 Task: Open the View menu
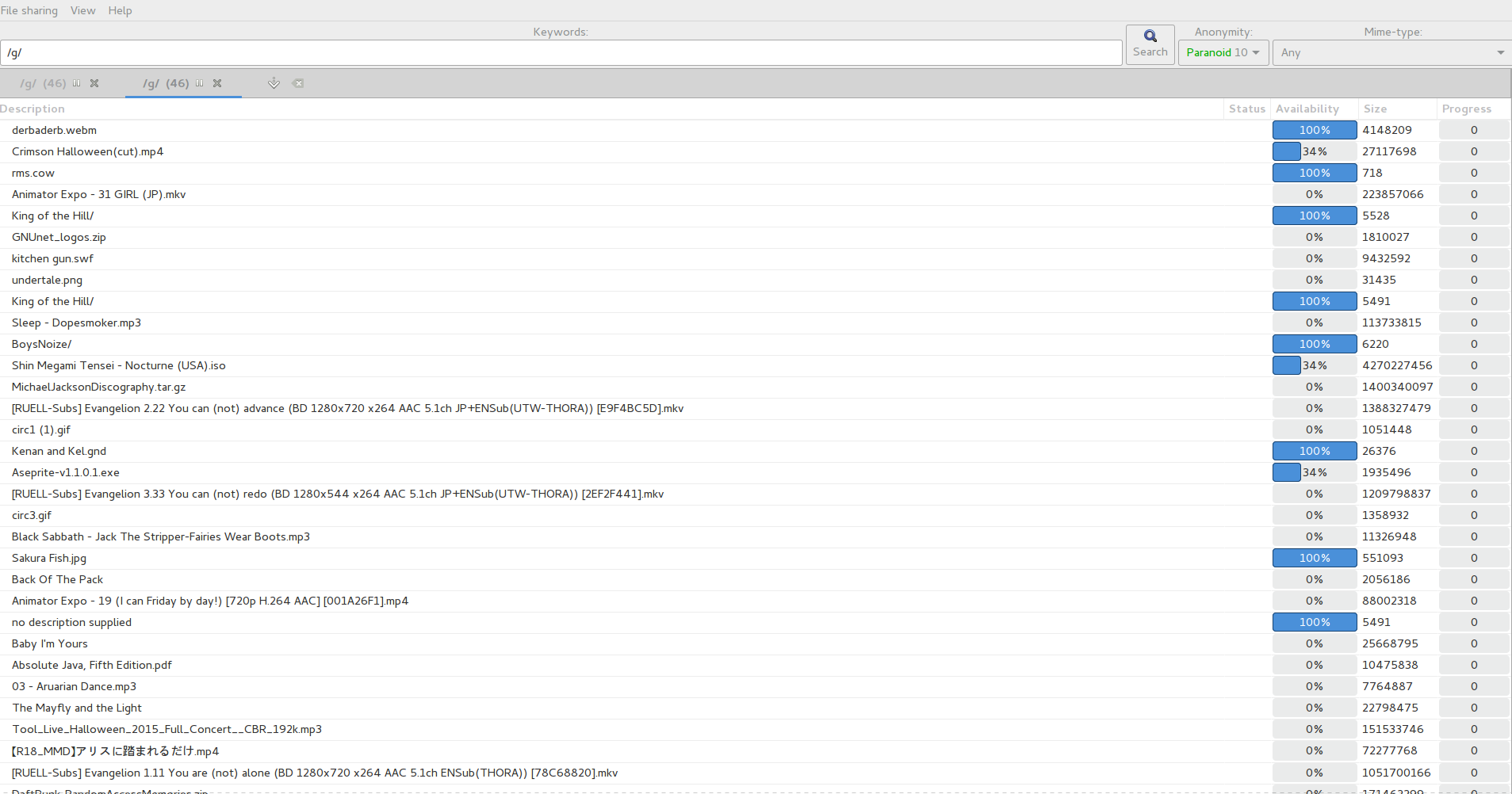point(82,10)
